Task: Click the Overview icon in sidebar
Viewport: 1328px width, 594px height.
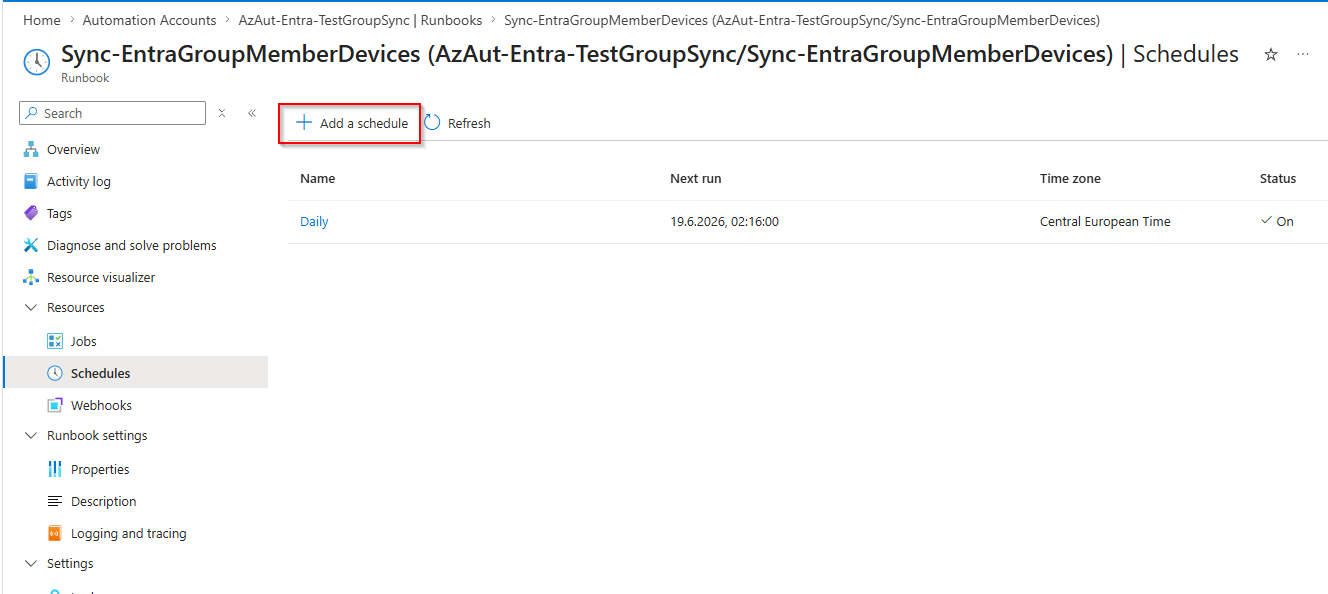Action: click(x=31, y=150)
